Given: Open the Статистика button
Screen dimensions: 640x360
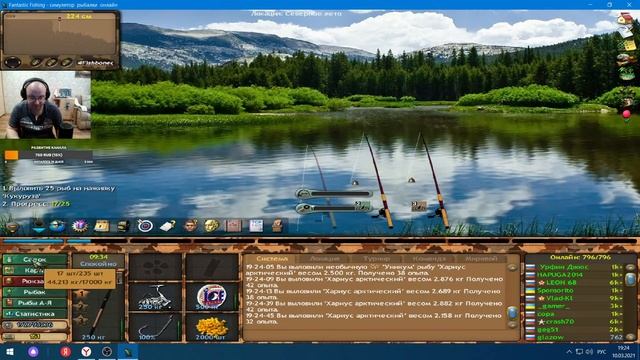Looking at the screenshot, I should point(35,314).
